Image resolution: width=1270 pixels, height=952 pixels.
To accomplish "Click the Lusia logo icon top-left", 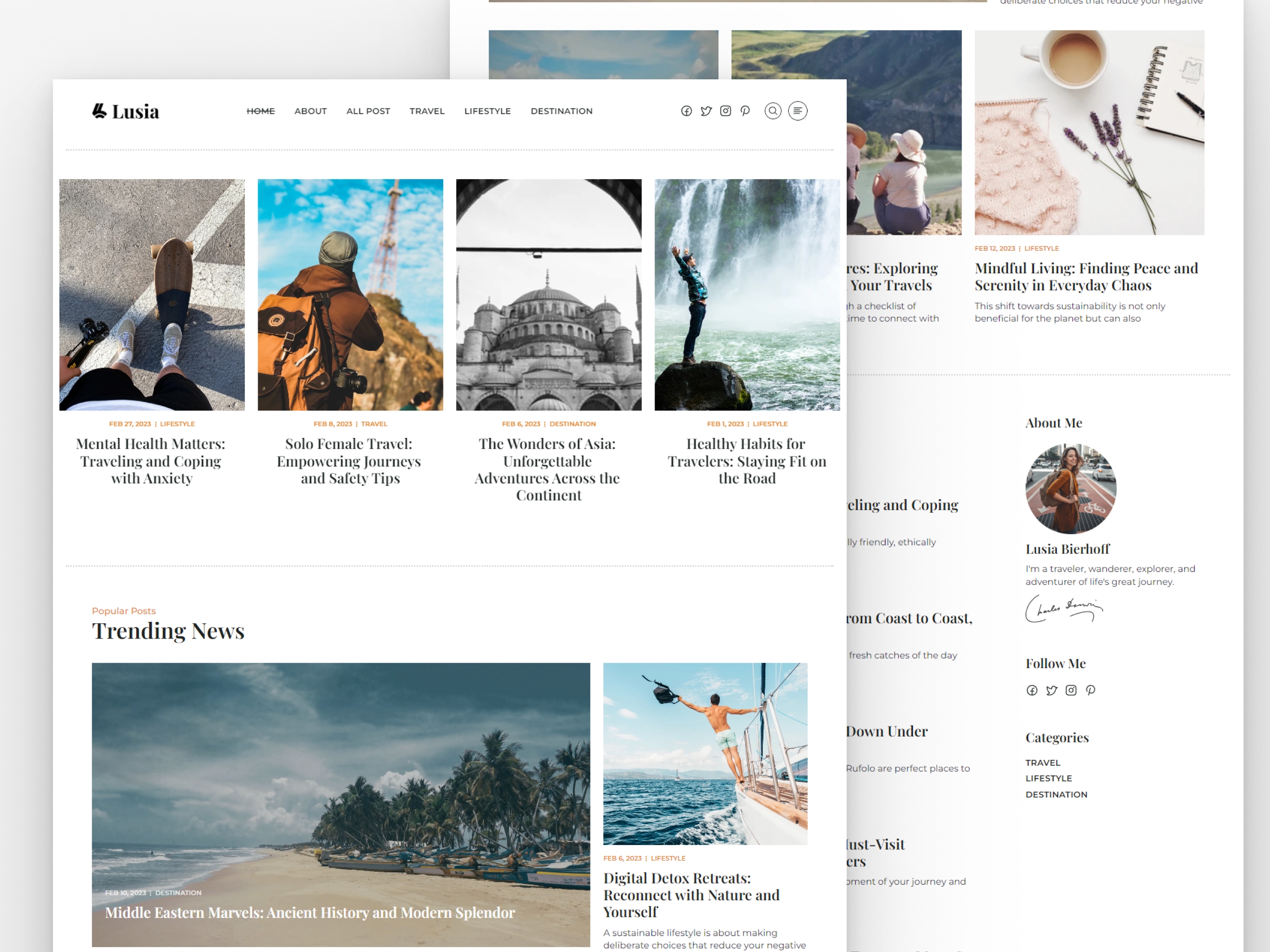I will tap(100, 110).
